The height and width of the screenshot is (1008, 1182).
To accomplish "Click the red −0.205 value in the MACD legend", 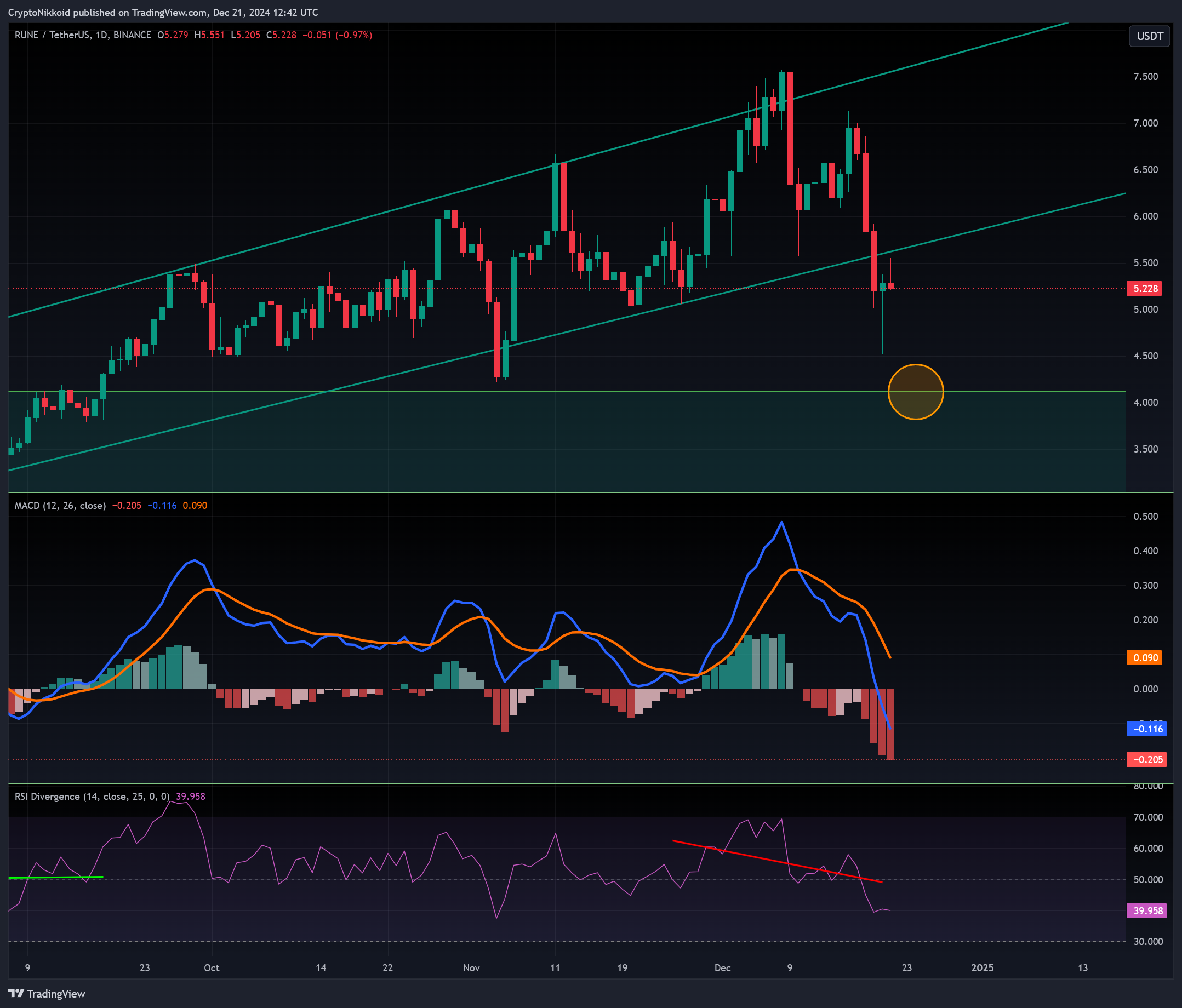I will point(127,506).
